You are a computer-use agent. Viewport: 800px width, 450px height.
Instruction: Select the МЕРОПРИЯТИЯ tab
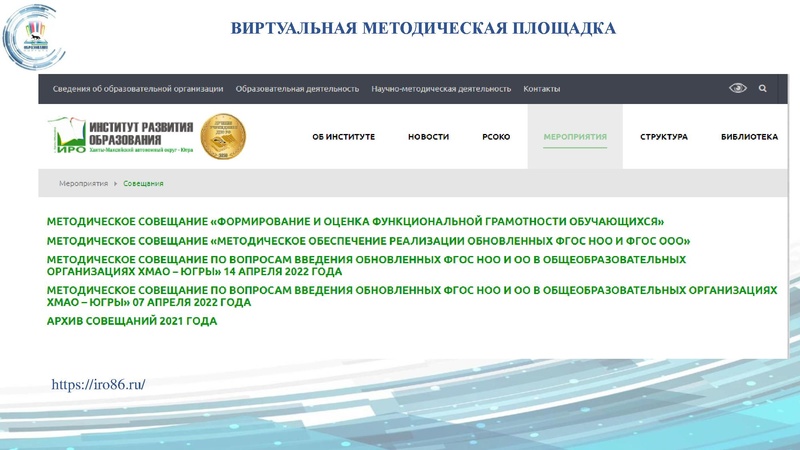pyautogui.click(x=575, y=137)
